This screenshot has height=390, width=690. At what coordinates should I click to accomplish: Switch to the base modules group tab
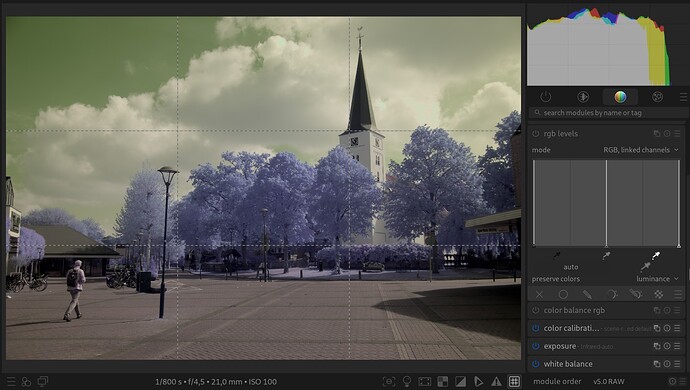[x=583, y=97]
